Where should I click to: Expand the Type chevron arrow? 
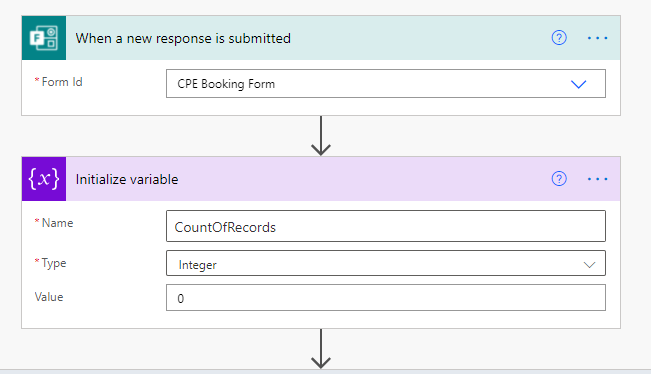589,264
